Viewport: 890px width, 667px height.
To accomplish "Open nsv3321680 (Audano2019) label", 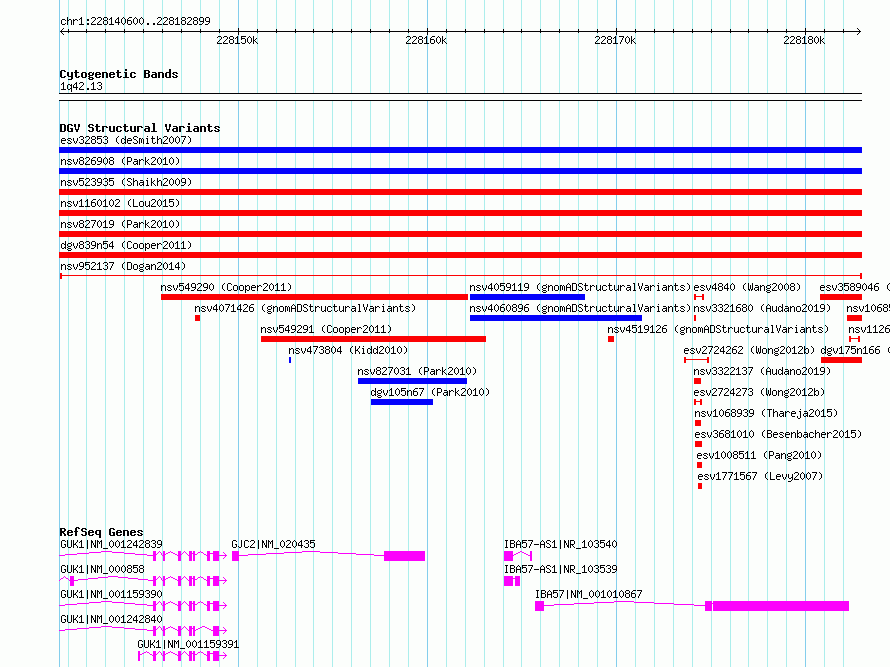I will [x=762, y=308].
